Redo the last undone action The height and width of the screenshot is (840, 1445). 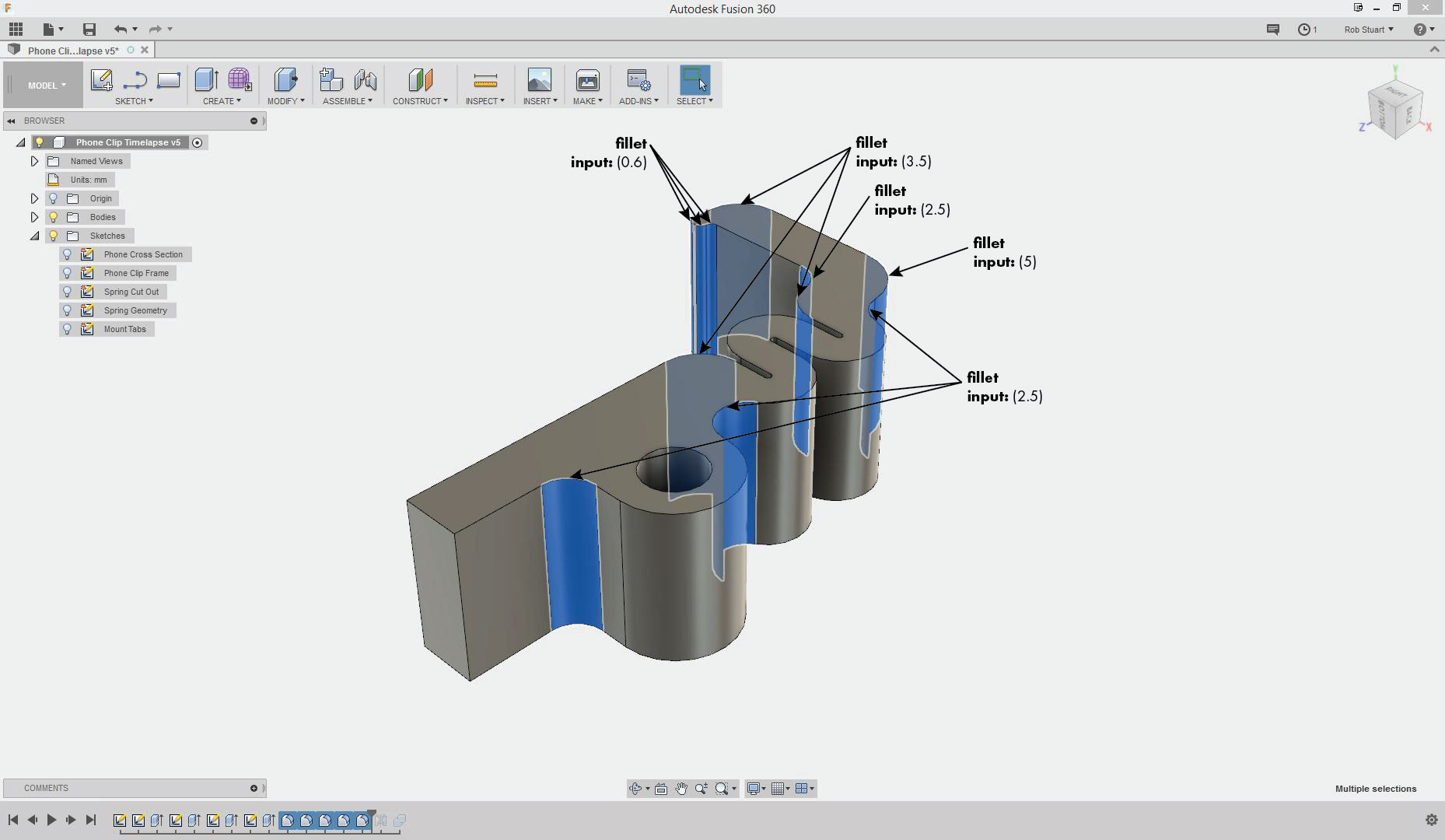(156, 30)
